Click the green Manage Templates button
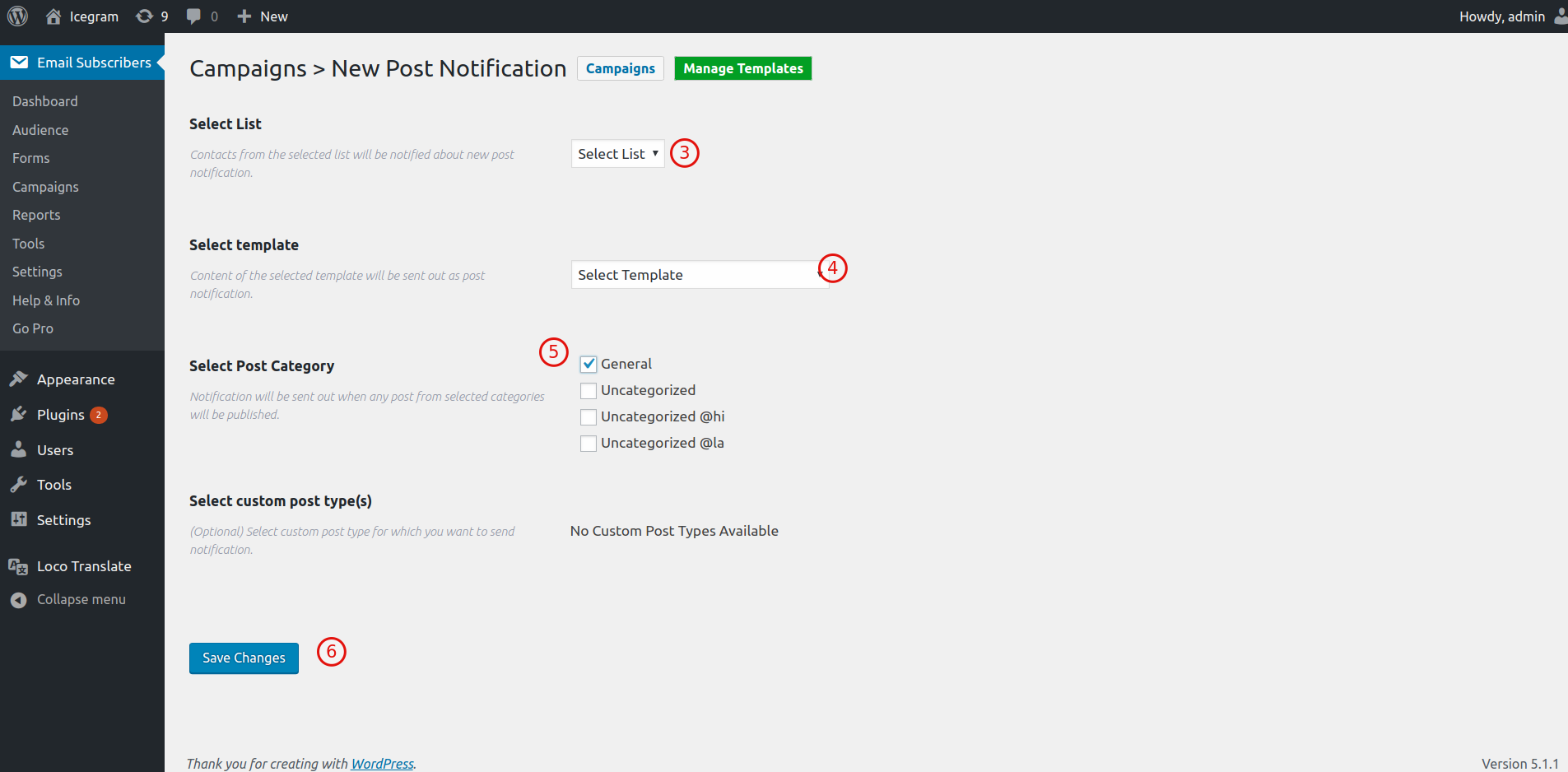This screenshot has height=772, width=1568. click(743, 68)
